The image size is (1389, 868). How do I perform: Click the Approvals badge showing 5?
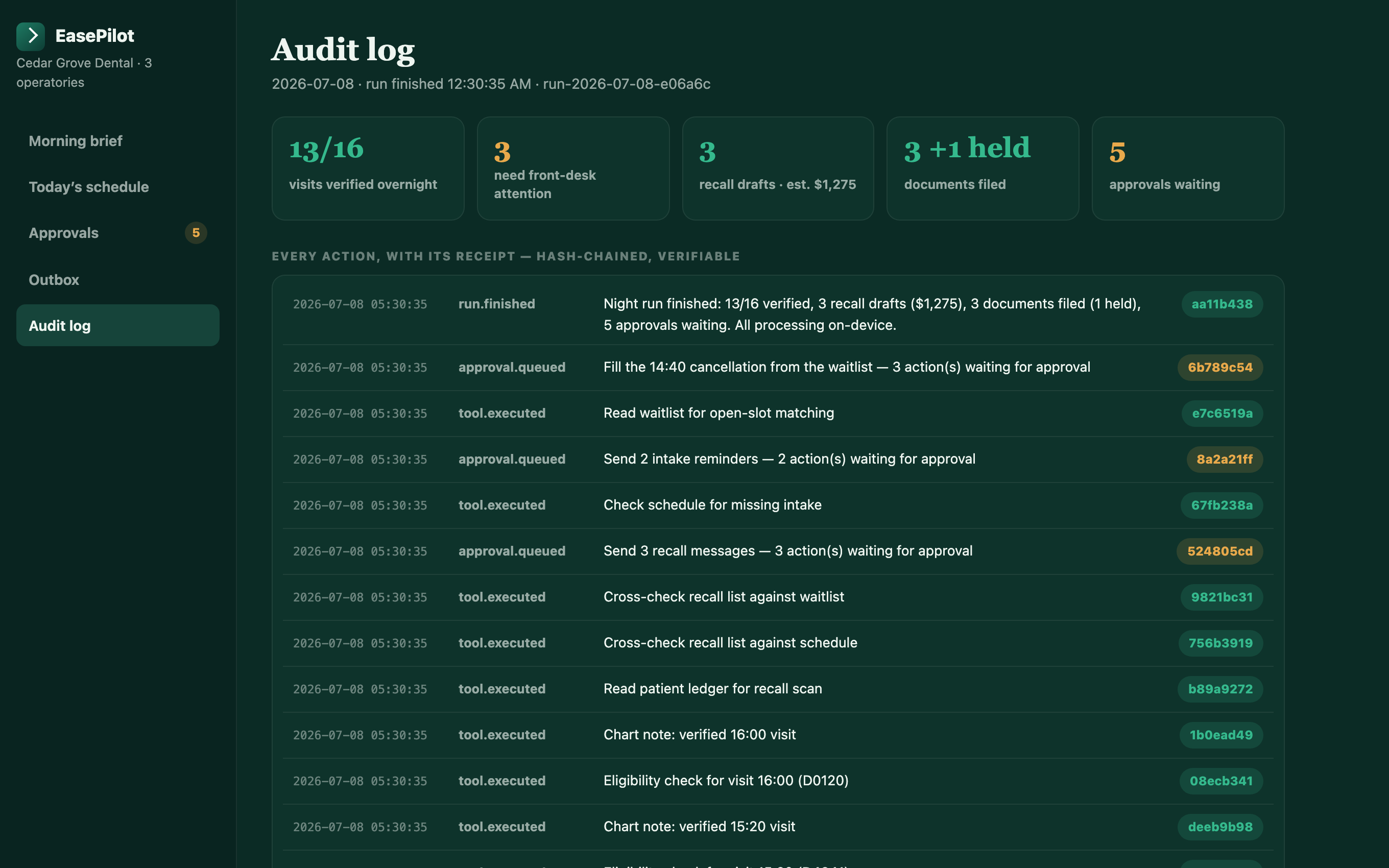(x=196, y=232)
